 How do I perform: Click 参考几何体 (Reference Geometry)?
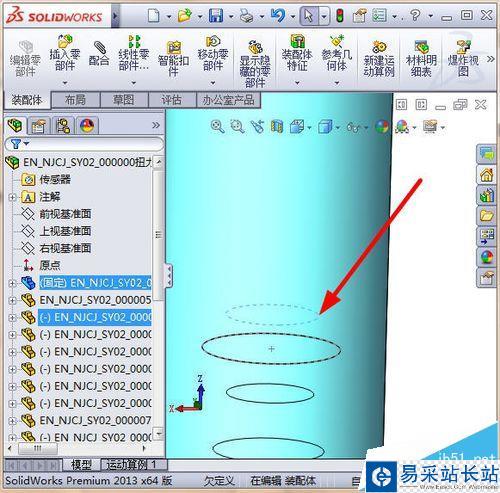pos(337,53)
